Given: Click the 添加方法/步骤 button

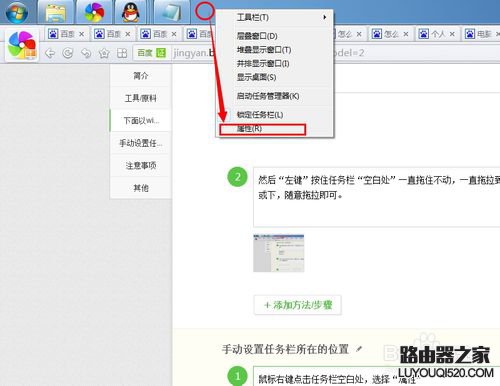Looking at the screenshot, I should tap(298, 305).
